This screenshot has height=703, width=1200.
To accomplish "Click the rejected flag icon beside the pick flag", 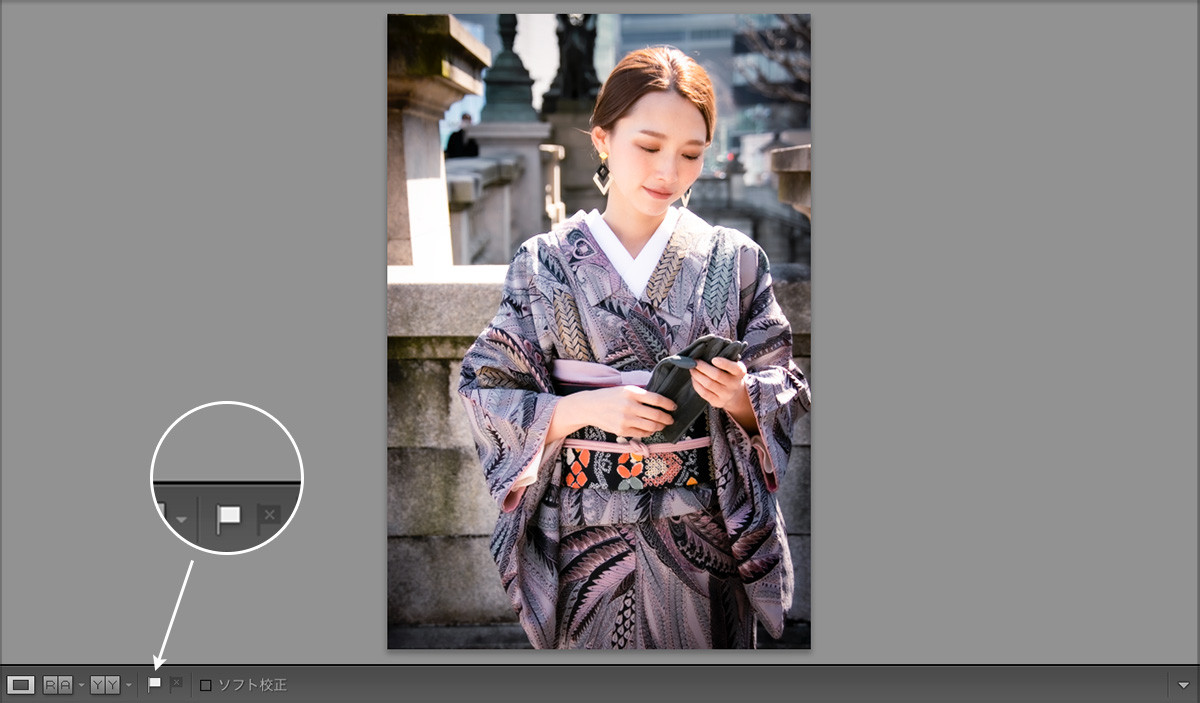I will click(175, 684).
